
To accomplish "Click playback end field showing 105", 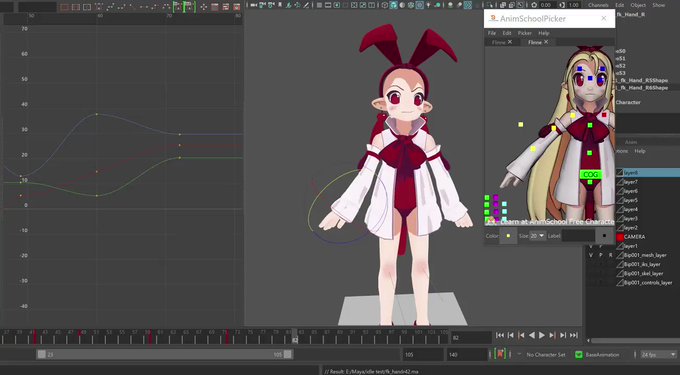I will [423, 354].
